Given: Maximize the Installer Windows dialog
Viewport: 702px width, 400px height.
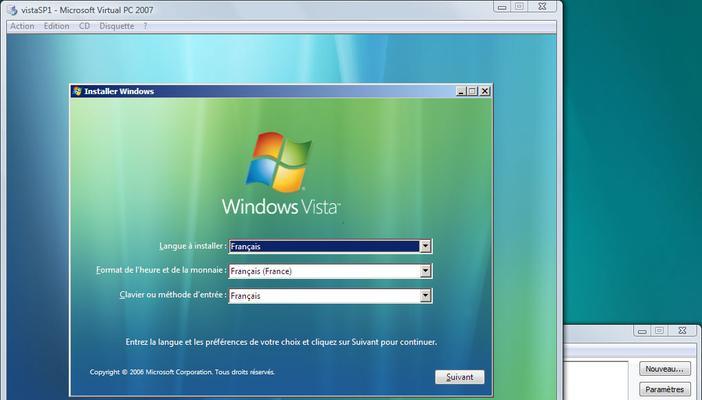Looking at the screenshot, I should click(473, 91).
